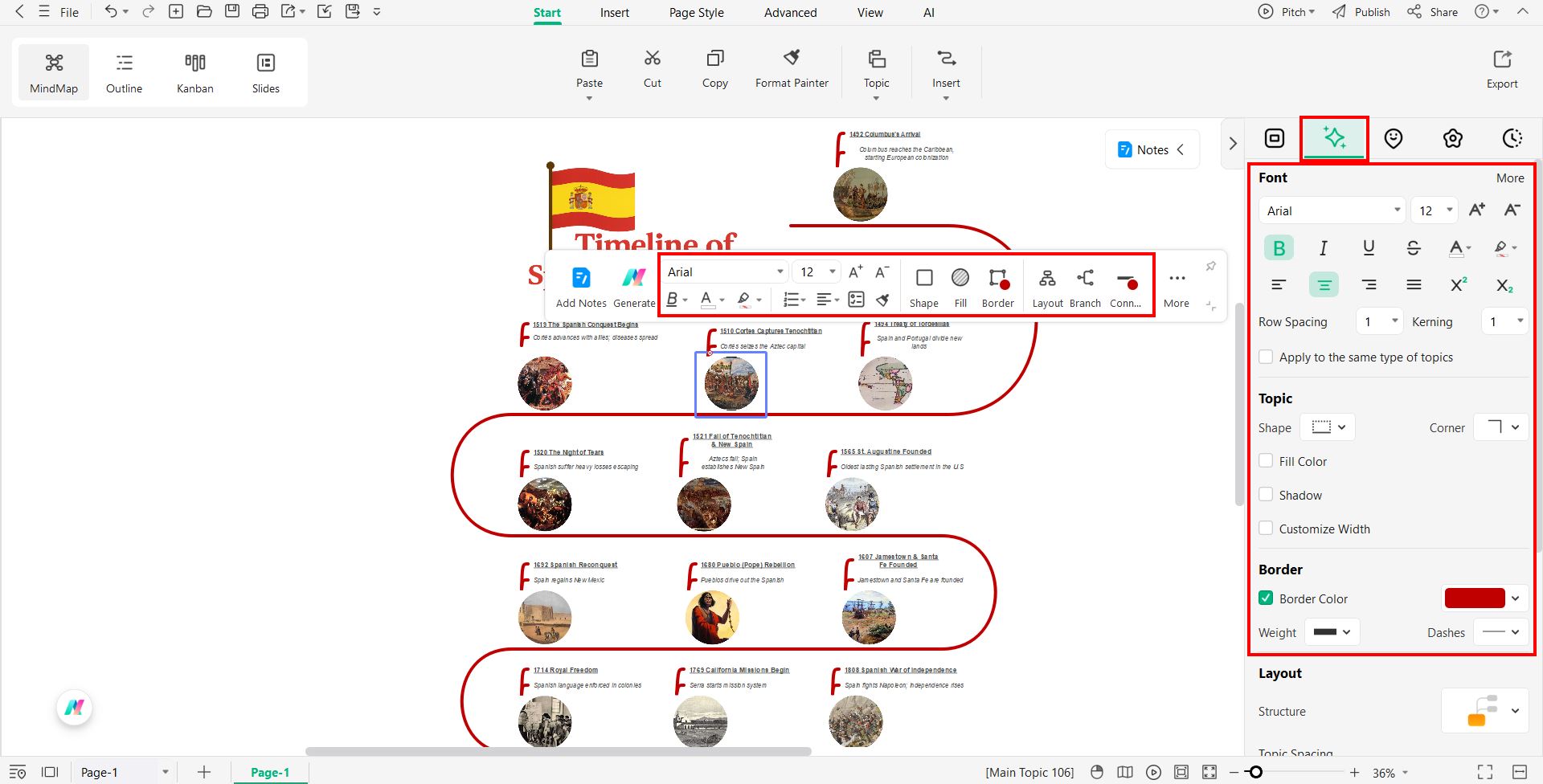Click the Redo arrow icon

[148, 12]
